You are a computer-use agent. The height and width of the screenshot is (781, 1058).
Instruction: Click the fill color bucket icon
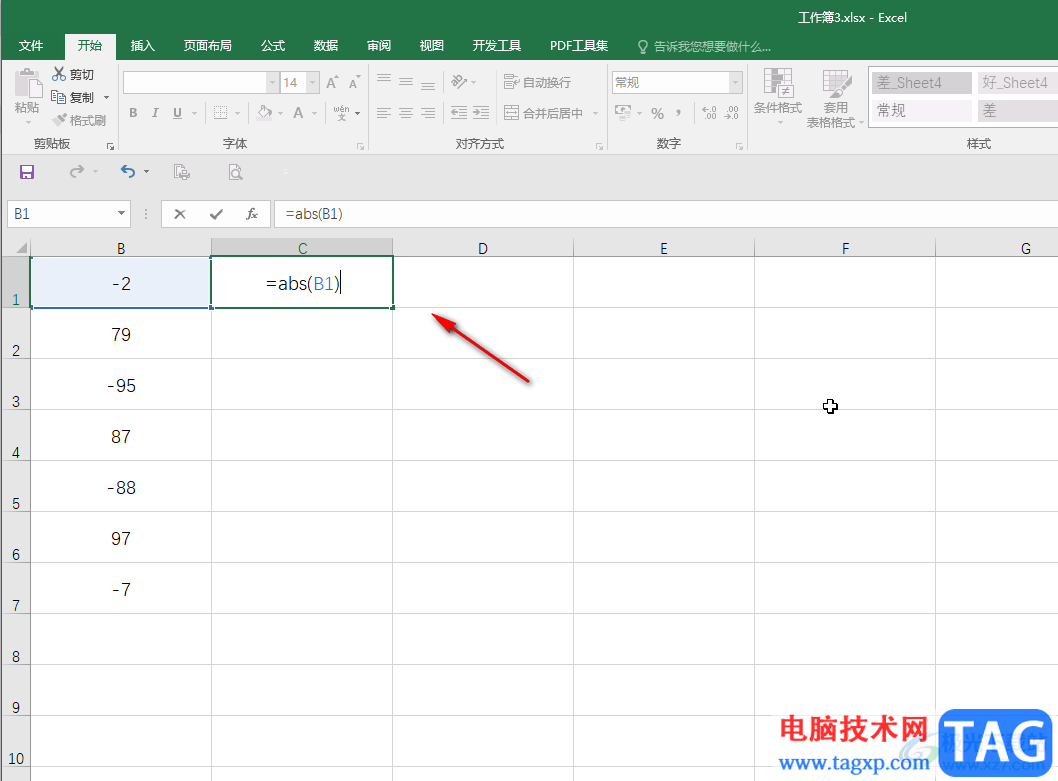[264, 113]
